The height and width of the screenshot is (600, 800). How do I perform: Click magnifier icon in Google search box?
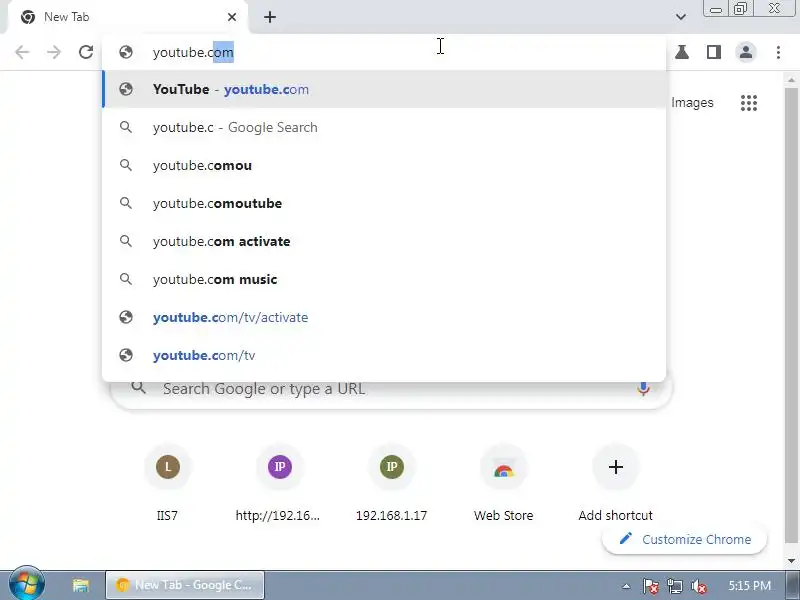(138, 388)
